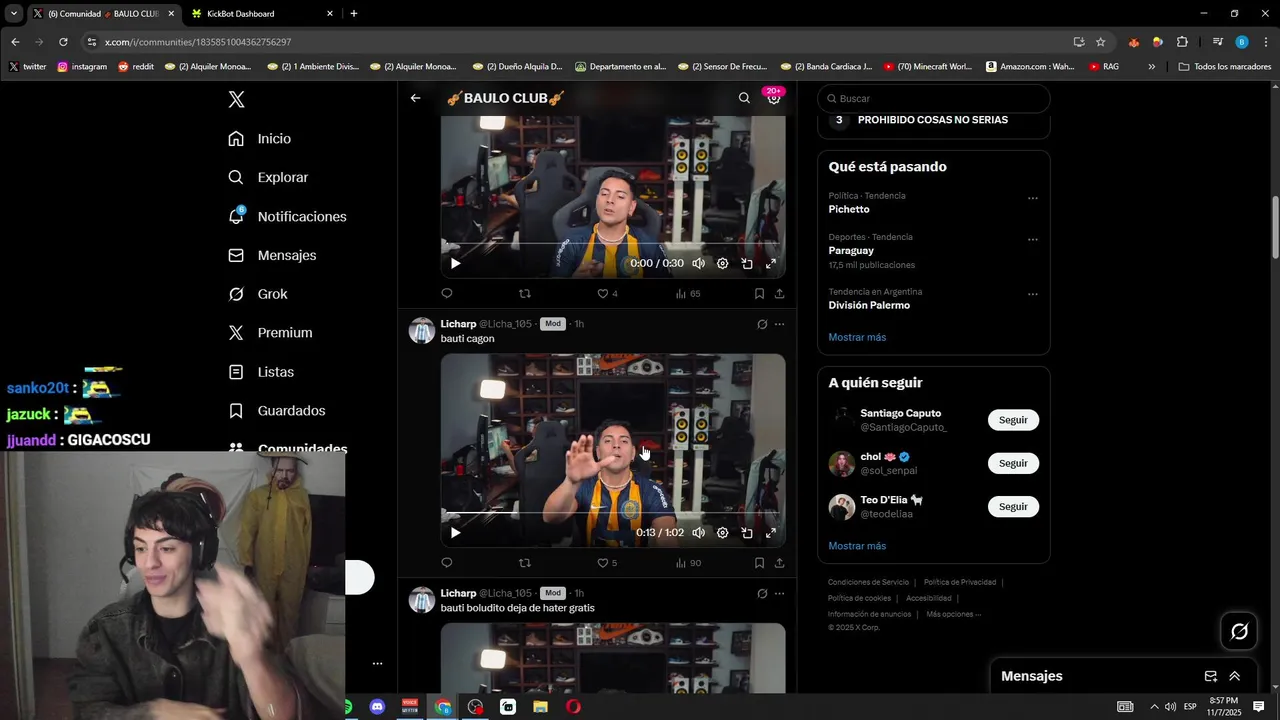This screenshot has height=720, width=1280.
Task: Like the post with 4 likes
Action: (607, 294)
